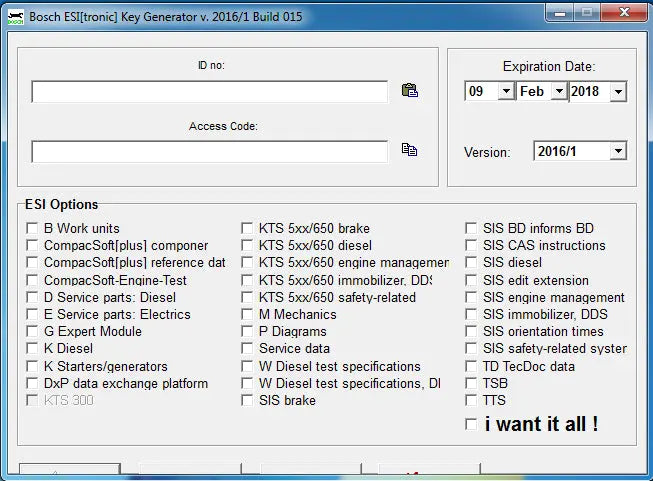Image resolution: width=653 pixels, height=481 pixels.
Task: Check the B Work units option
Action: point(32,228)
